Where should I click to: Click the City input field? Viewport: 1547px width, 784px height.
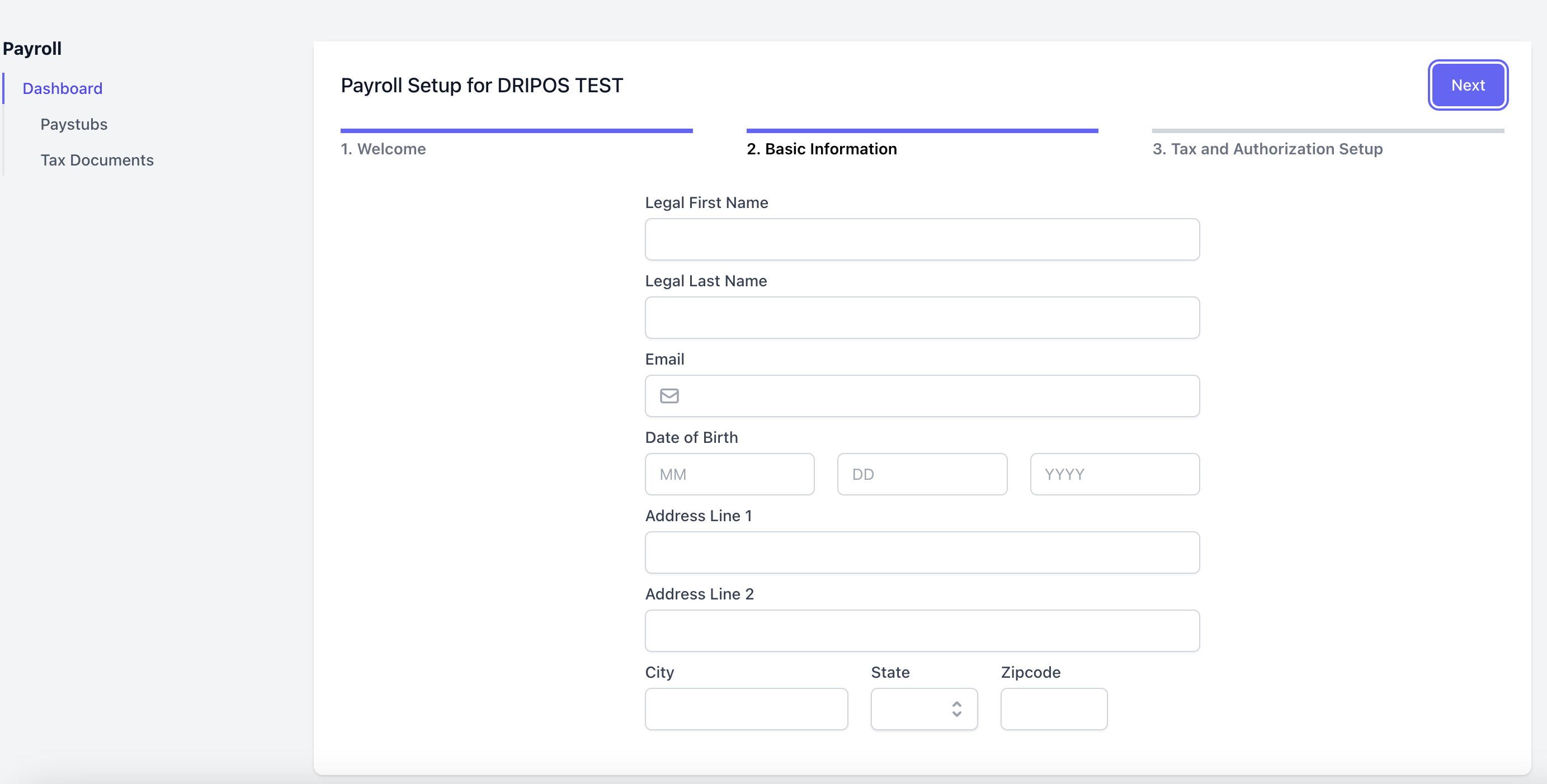click(746, 709)
